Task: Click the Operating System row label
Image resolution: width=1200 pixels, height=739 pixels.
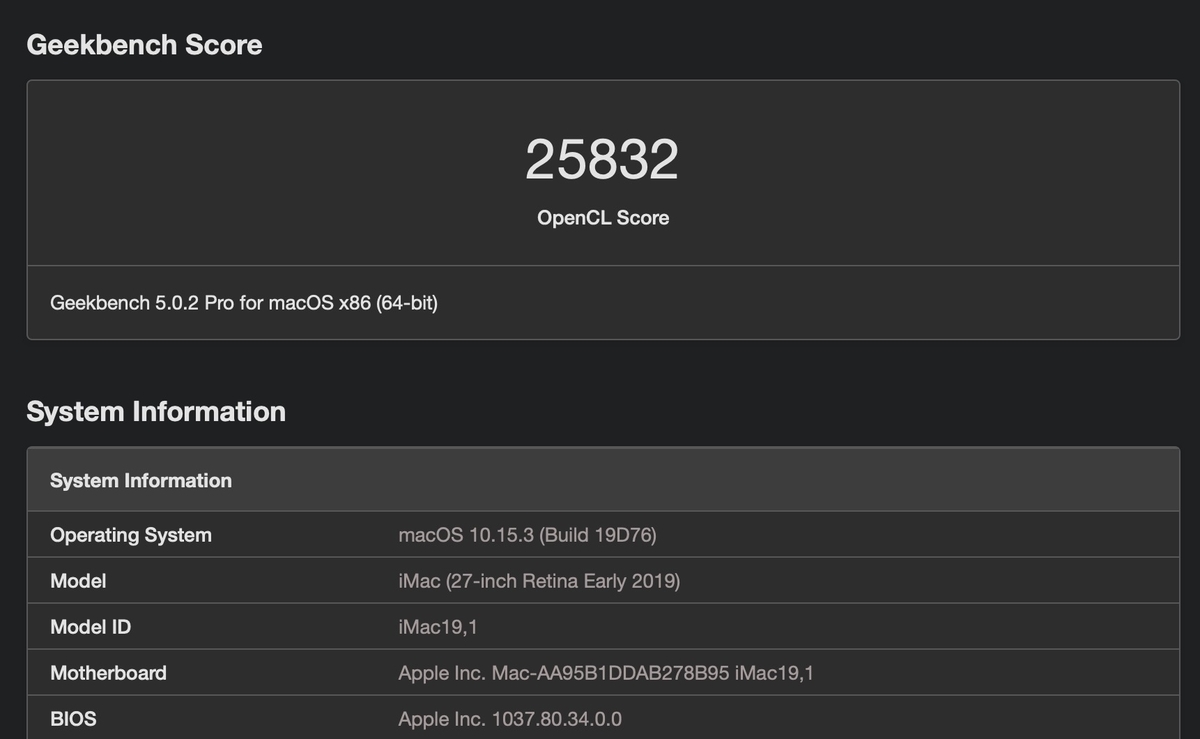Action: (131, 535)
